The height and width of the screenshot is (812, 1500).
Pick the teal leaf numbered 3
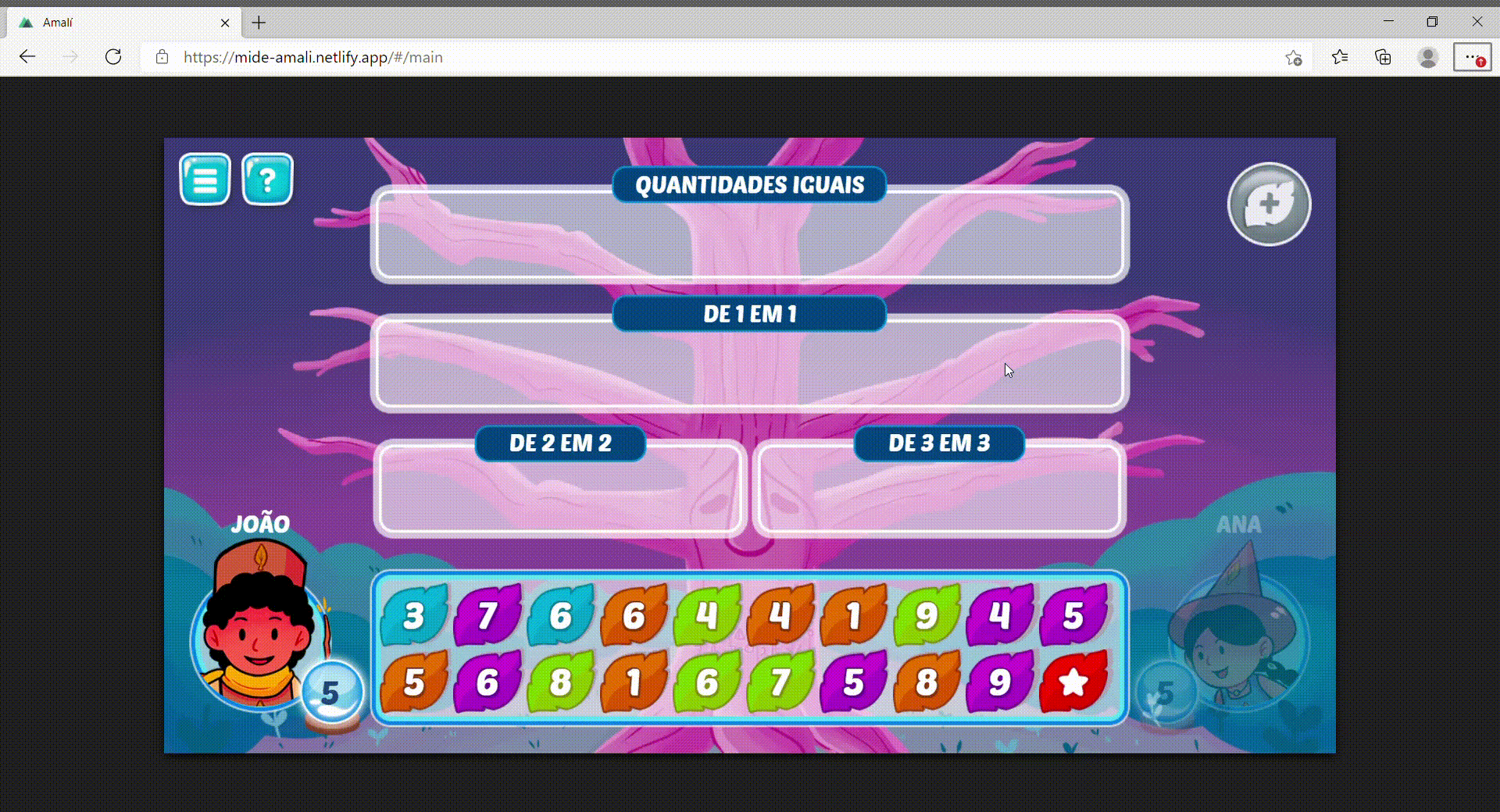tap(414, 616)
